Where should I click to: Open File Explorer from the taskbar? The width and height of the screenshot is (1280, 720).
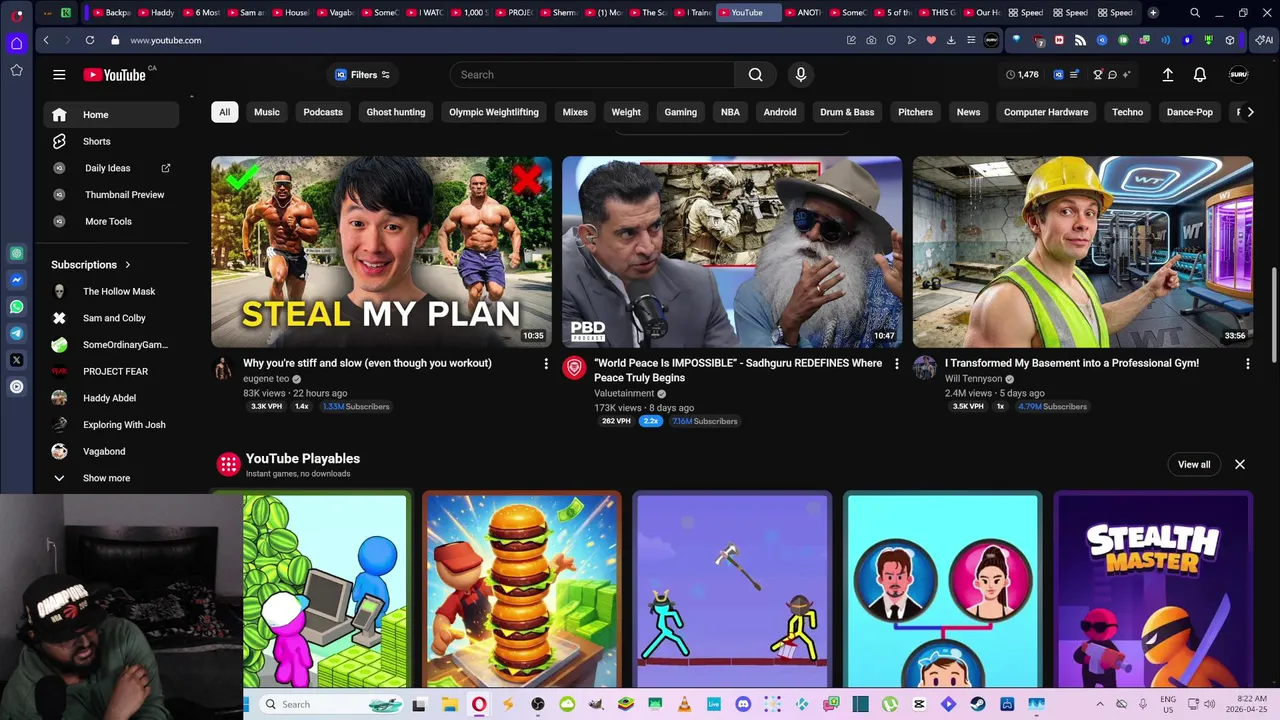449,704
